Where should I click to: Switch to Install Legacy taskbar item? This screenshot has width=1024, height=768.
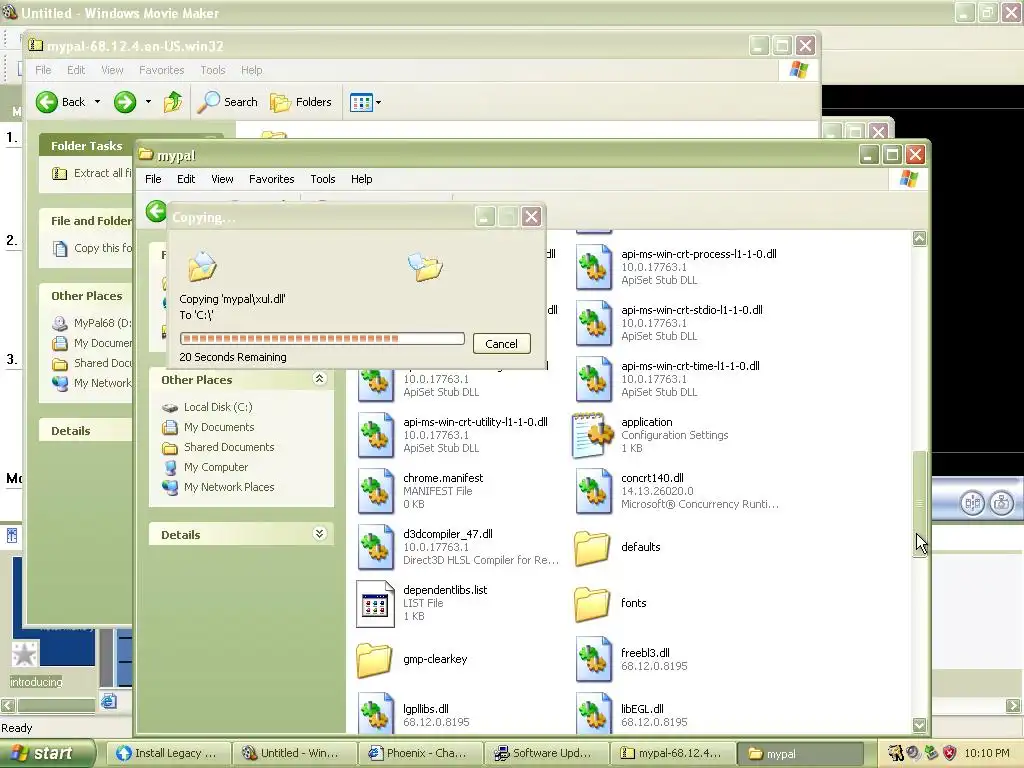pyautogui.click(x=167, y=753)
